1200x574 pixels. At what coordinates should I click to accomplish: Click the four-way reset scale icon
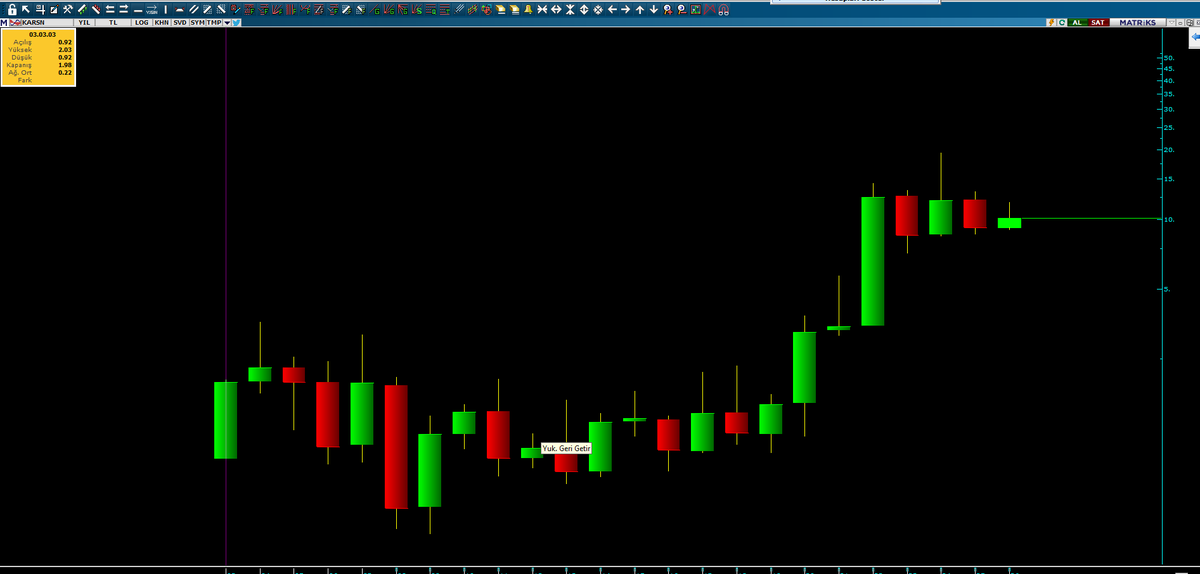click(598, 9)
